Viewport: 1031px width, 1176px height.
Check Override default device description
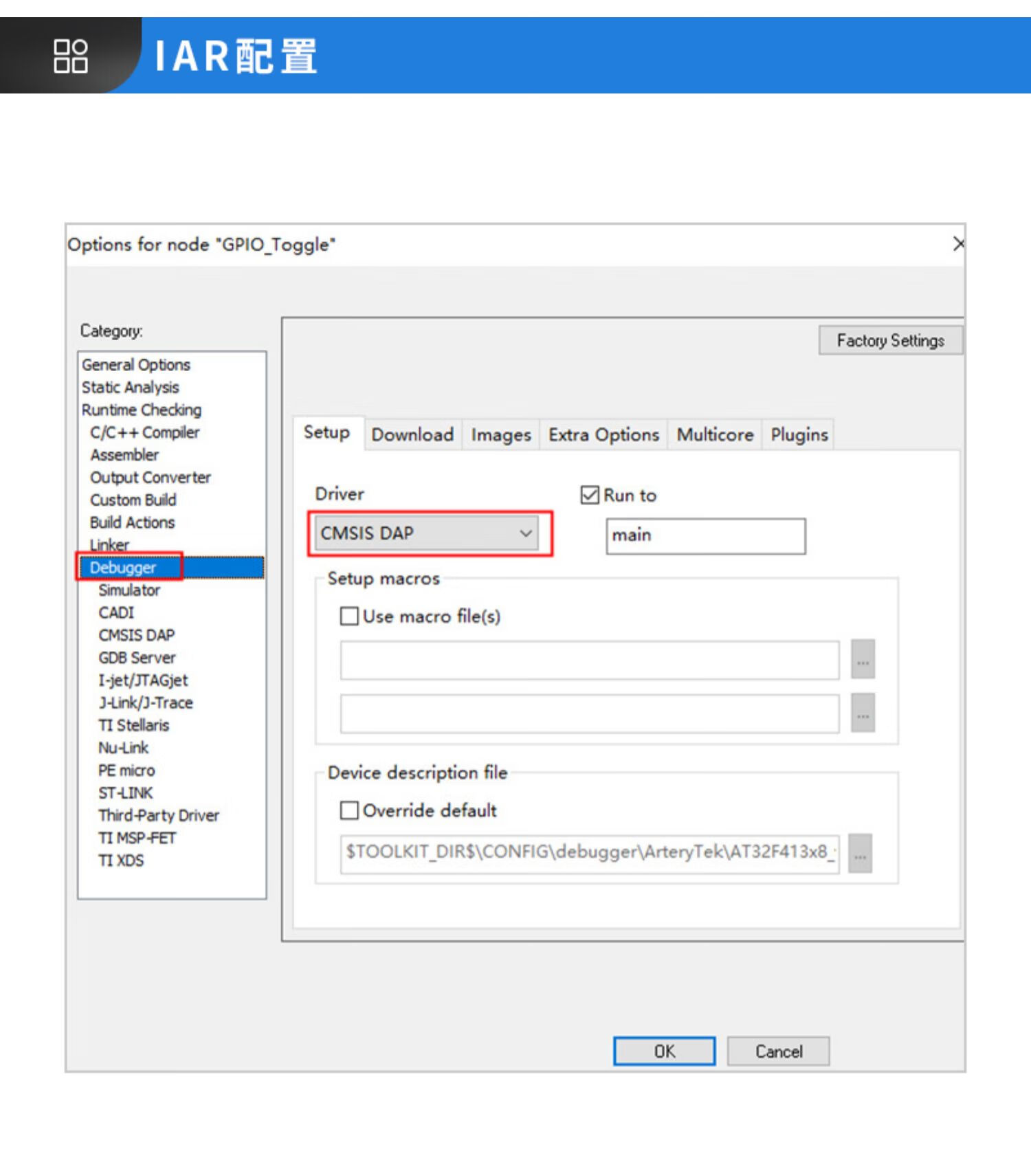click(349, 810)
